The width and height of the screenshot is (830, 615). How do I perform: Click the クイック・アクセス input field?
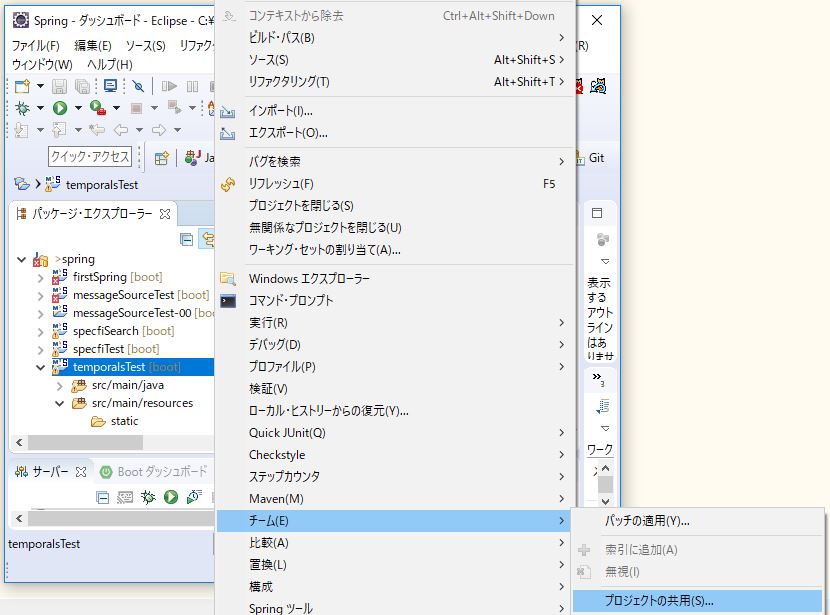click(x=90, y=157)
